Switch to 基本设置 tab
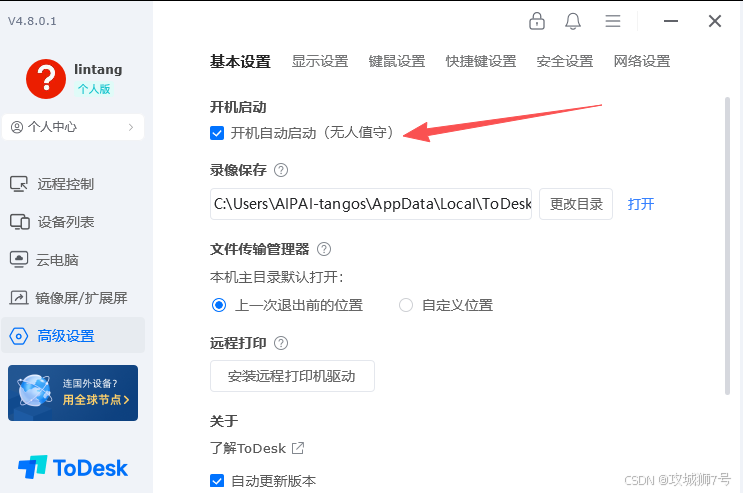Viewport: 743px width, 493px height. 240,62
